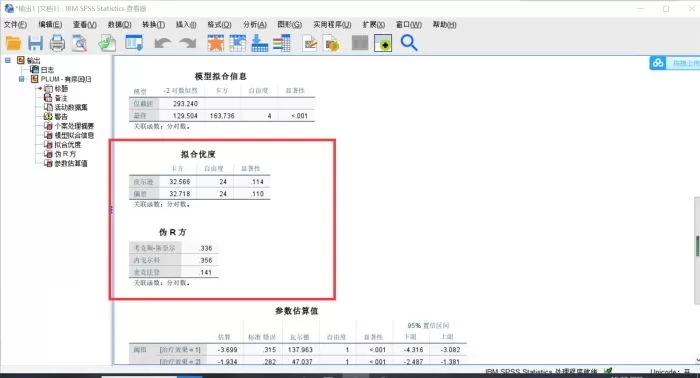The width and height of the screenshot is (700, 378).
Task: Open the 文件(F) menu
Action: click(15, 25)
